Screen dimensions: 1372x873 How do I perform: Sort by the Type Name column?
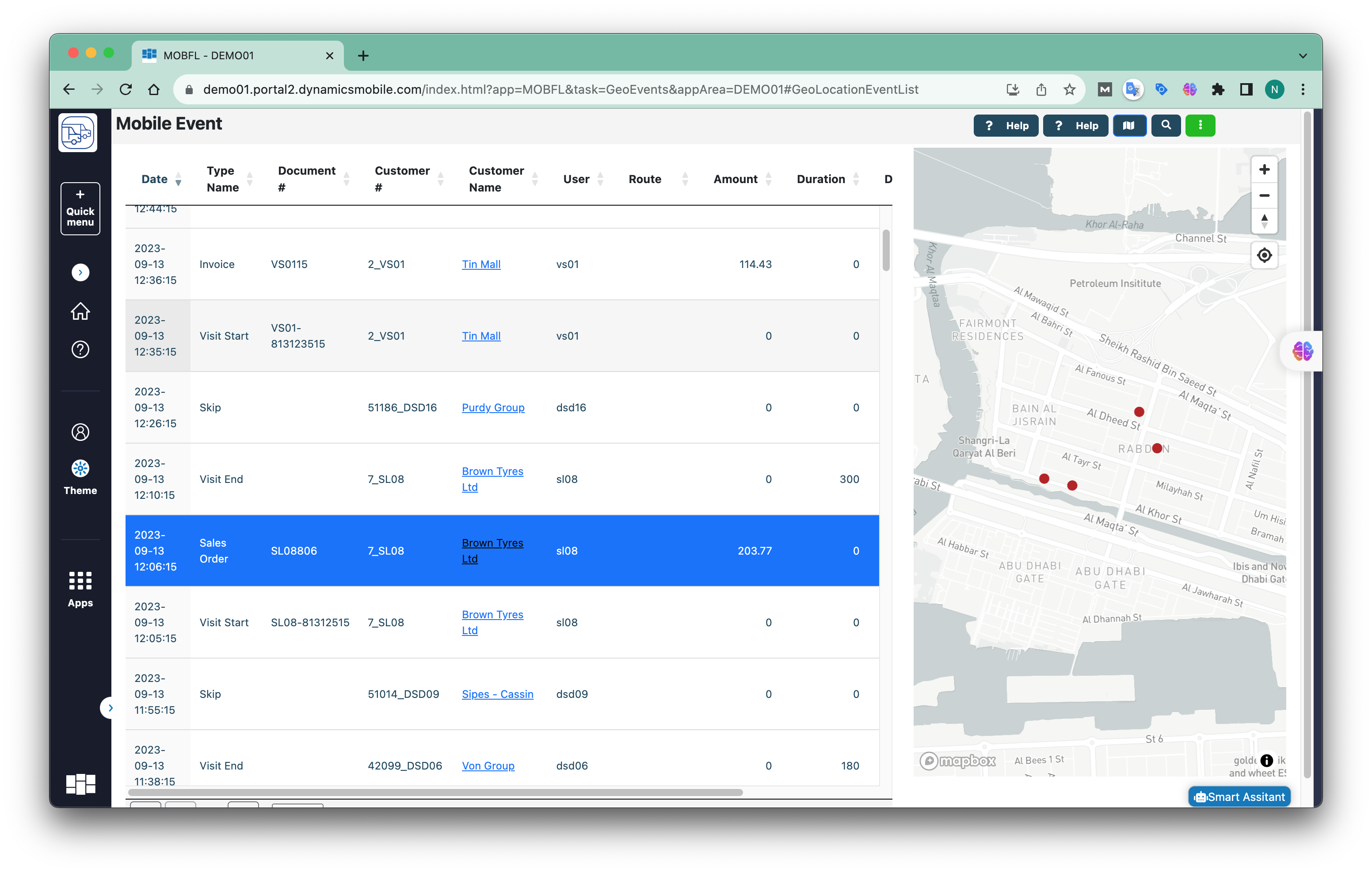[229, 179]
